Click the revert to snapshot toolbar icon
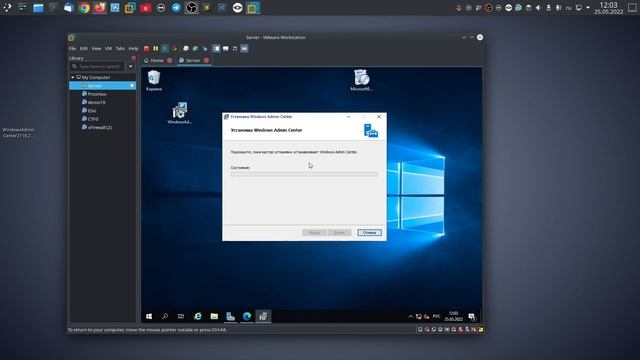Screen dimensions: 640x360 pos(195,49)
